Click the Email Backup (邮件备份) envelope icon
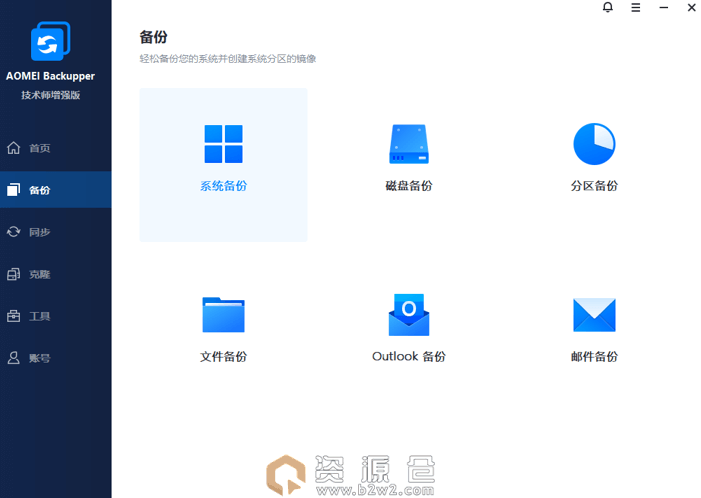701x498 pixels. click(x=594, y=315)
